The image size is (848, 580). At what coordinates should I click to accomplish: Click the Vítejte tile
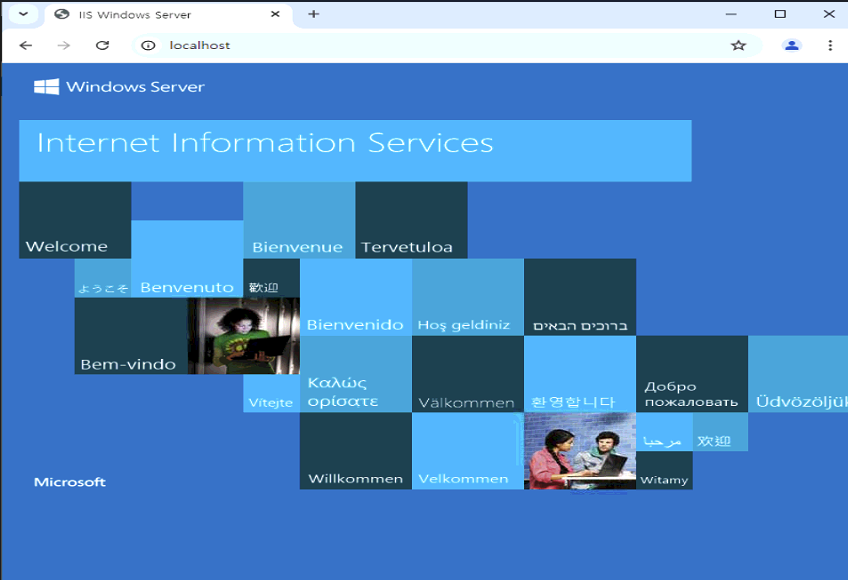271,393
